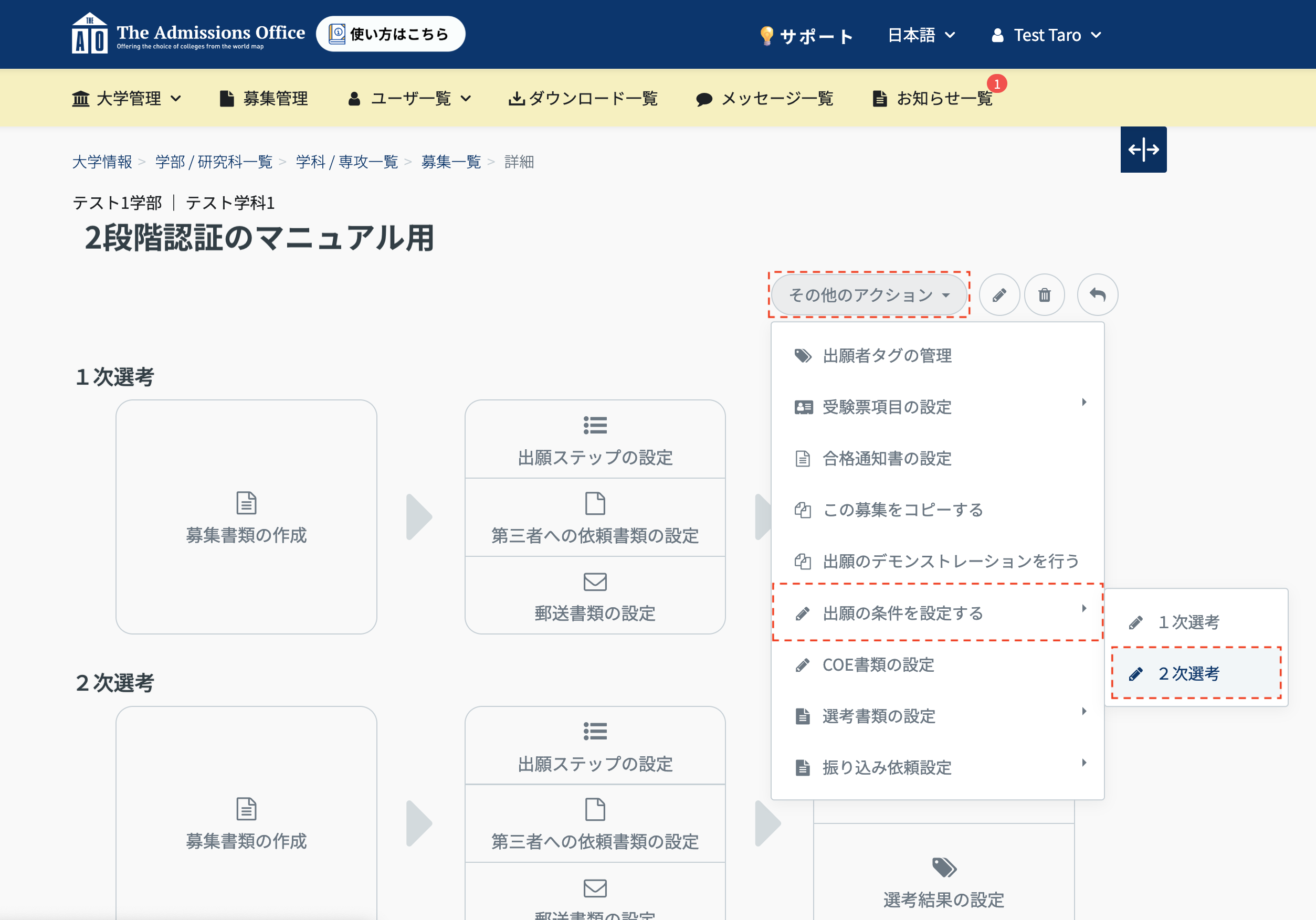Click the 選考結果の設定 tag icon

(x=943, y=868)
